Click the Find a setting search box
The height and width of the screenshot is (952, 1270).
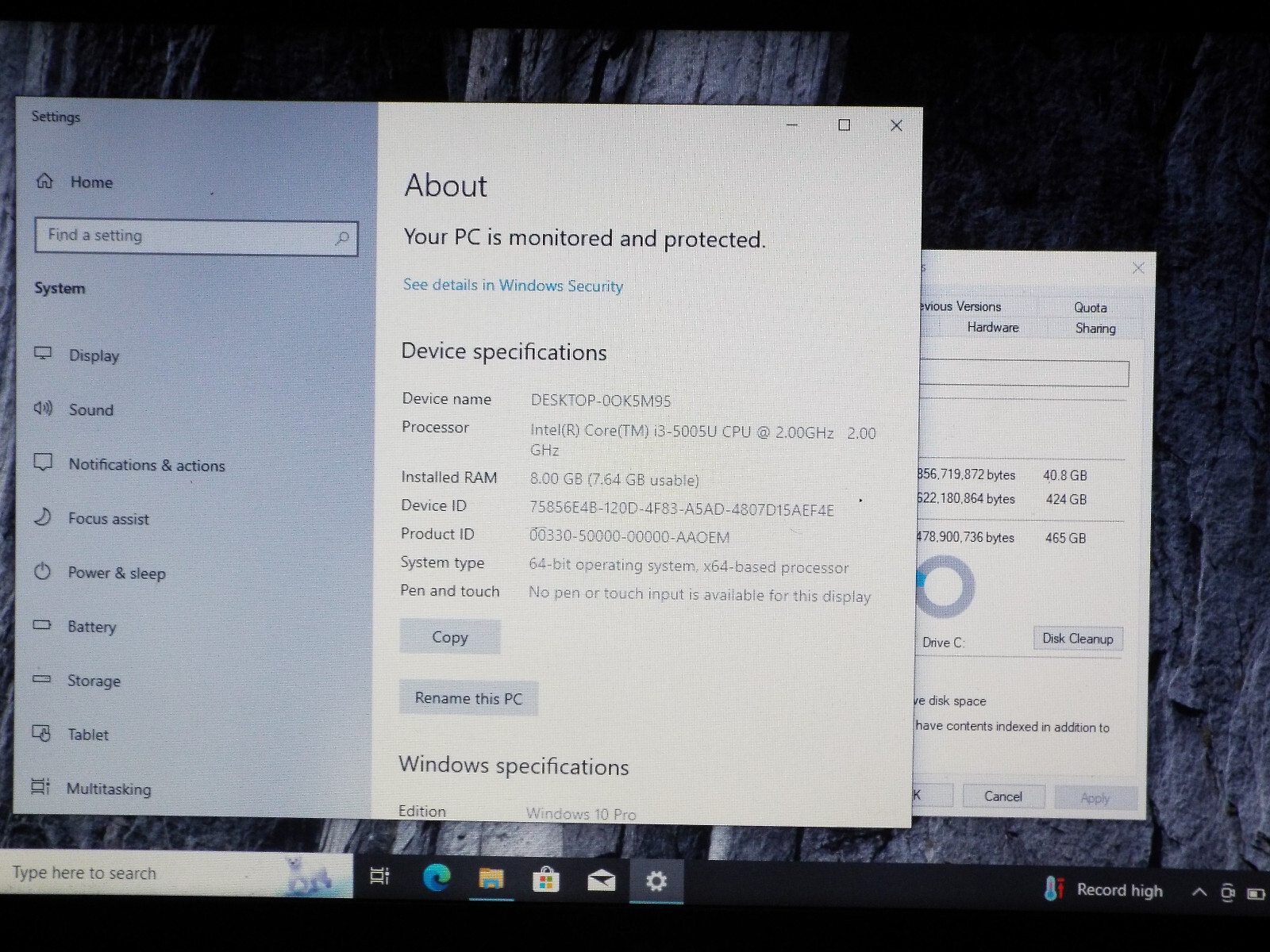[x=196, y=237]
